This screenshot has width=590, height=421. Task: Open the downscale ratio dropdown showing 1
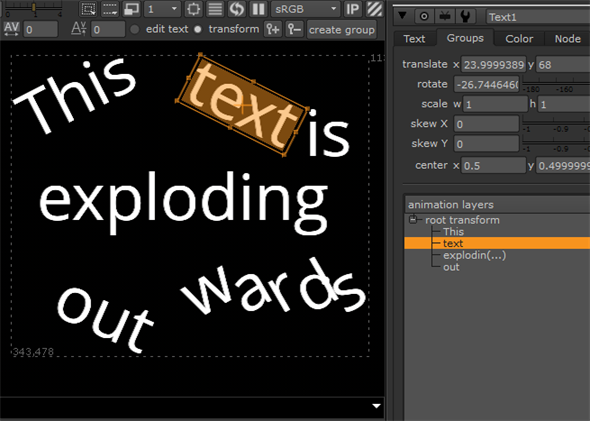[162, 9]
